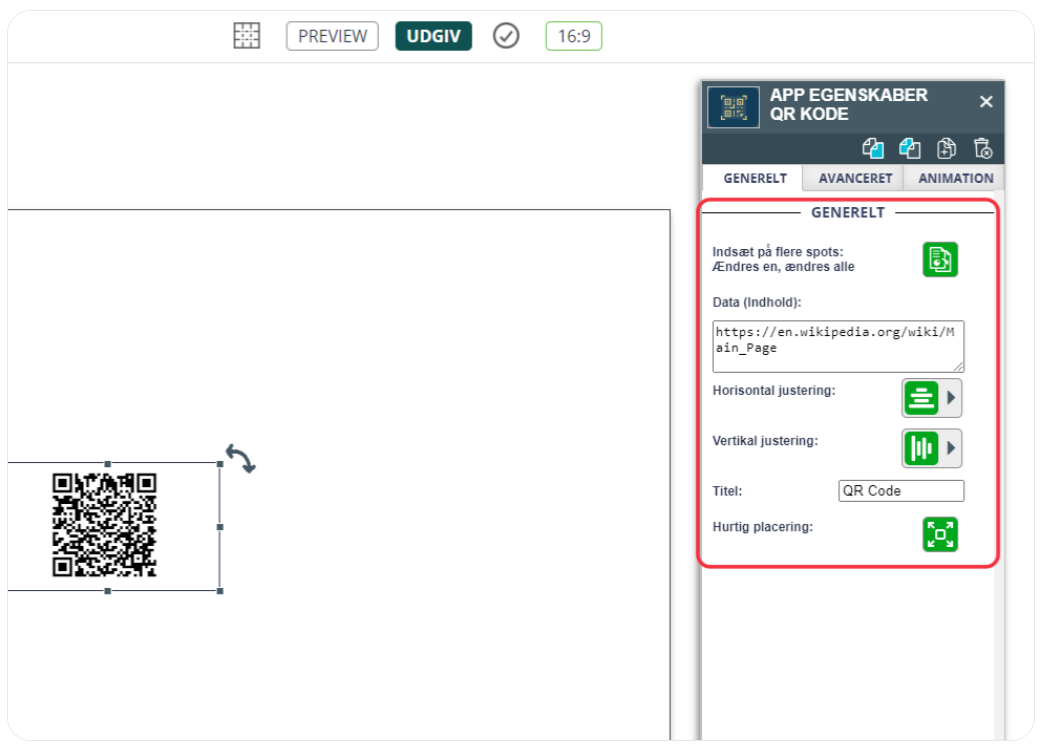Select the QR code image on the canvas

[x=105, y=525]
